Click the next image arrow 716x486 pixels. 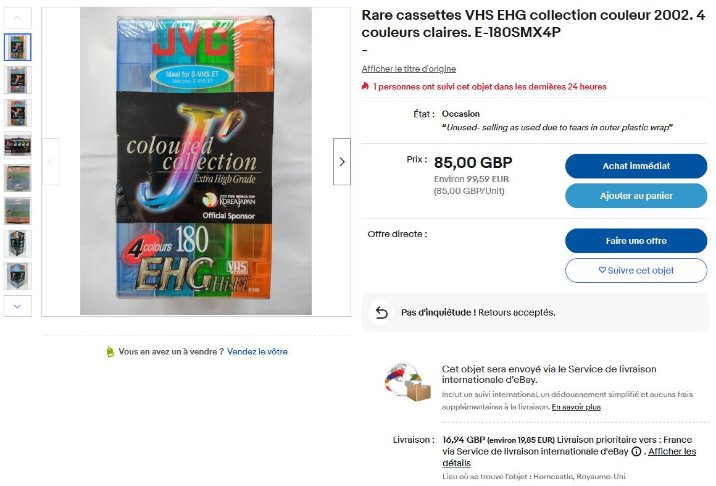pos(342,161)
